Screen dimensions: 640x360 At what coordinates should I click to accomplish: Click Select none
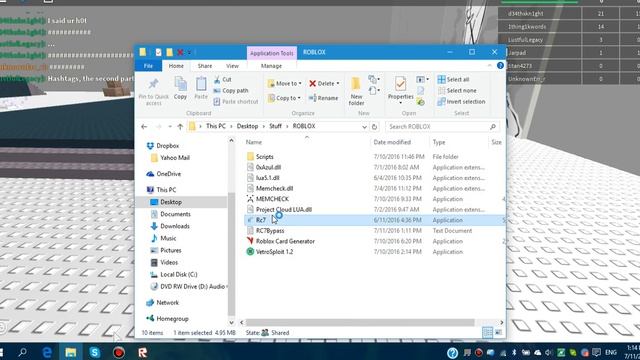click(x=457, y=91)
